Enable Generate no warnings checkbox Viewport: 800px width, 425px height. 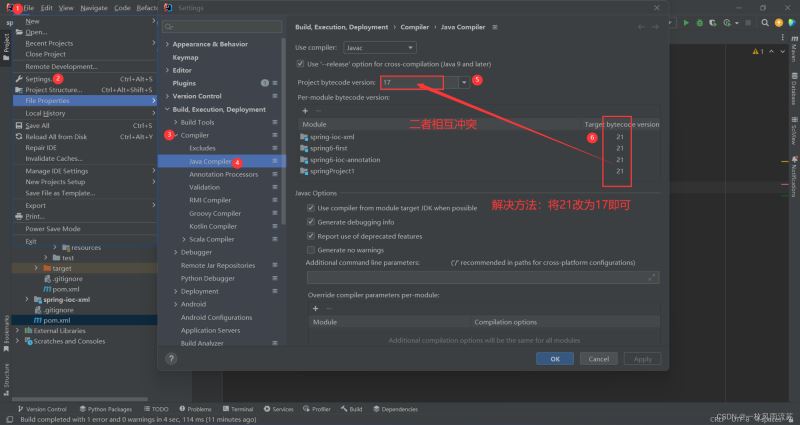click(x=311, y=250)
